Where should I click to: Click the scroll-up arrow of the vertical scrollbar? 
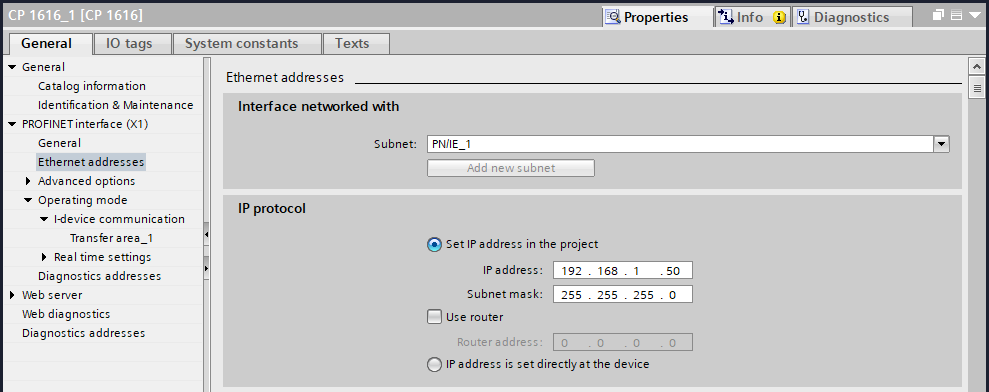click(976, 66)
